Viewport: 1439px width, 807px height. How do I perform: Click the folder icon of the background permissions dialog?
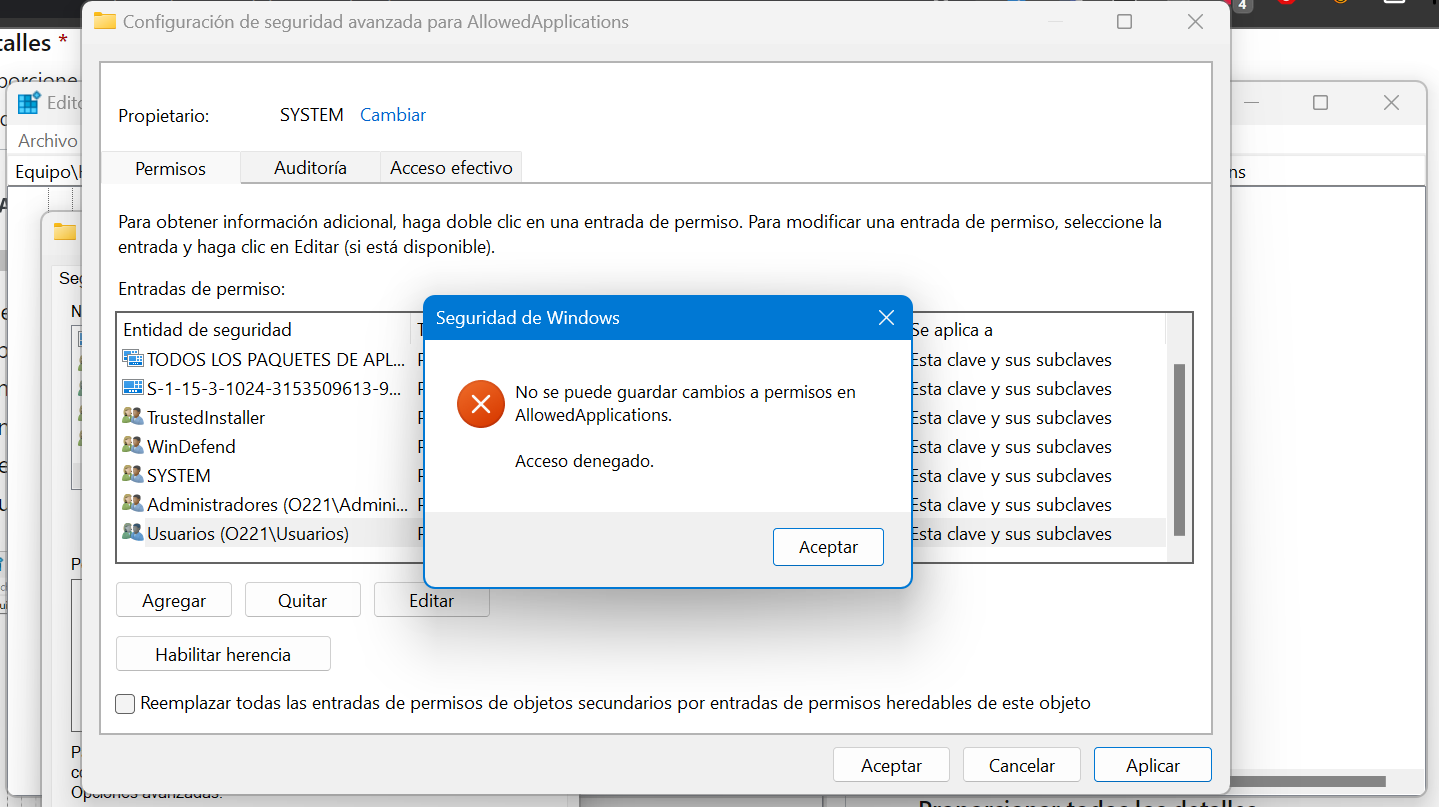click(65, 231)
